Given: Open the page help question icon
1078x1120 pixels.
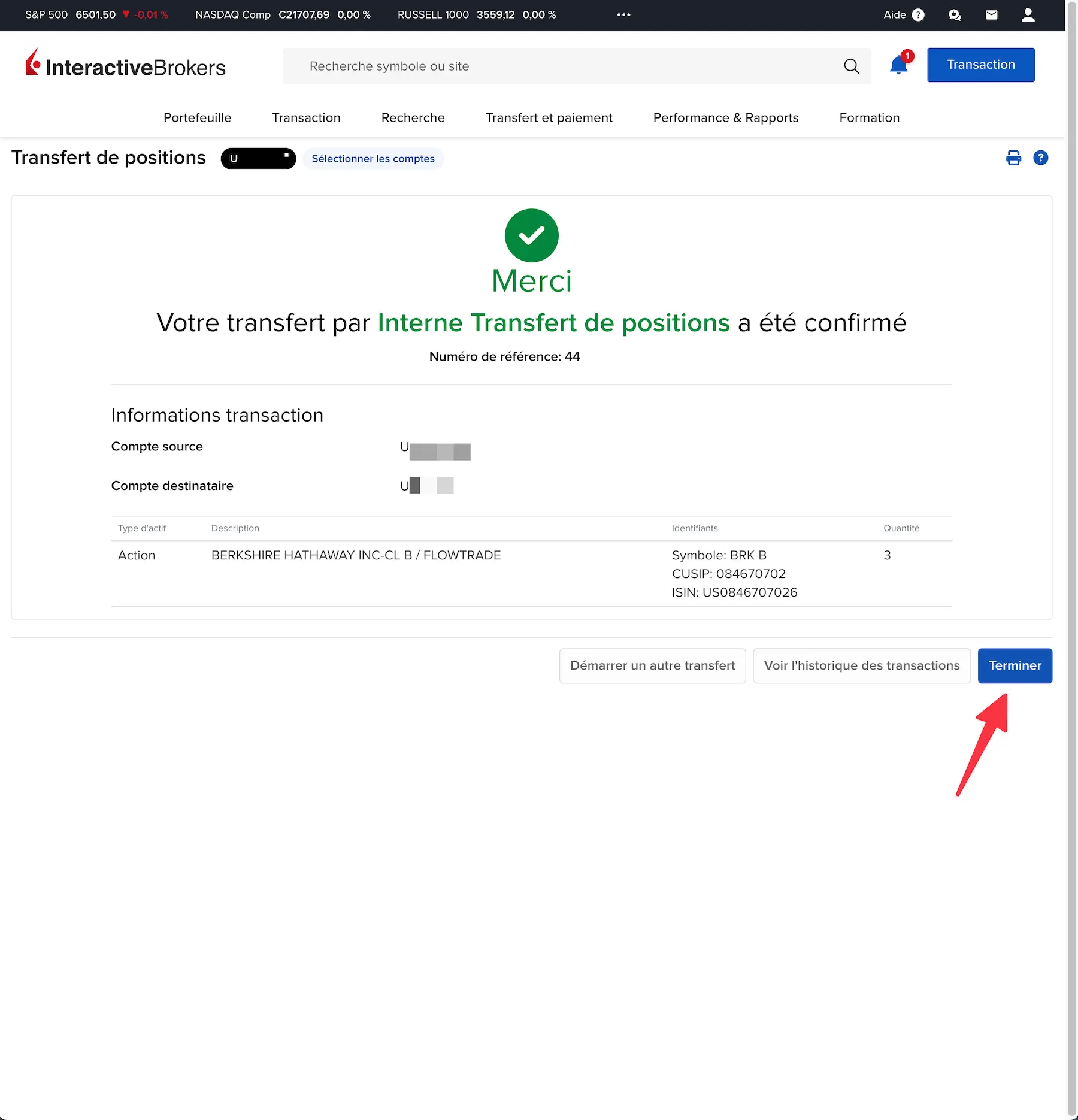Looking at the screenshot, I should point(1041,158).
